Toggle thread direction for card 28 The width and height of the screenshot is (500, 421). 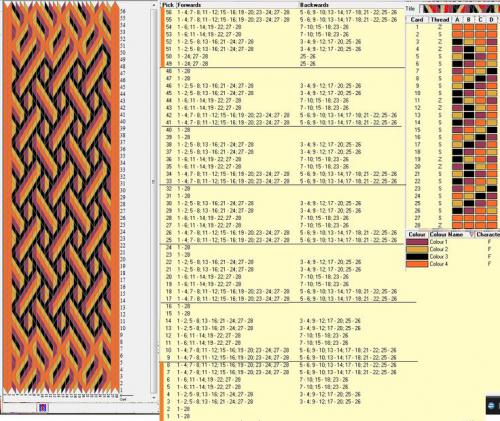point(440,225)
